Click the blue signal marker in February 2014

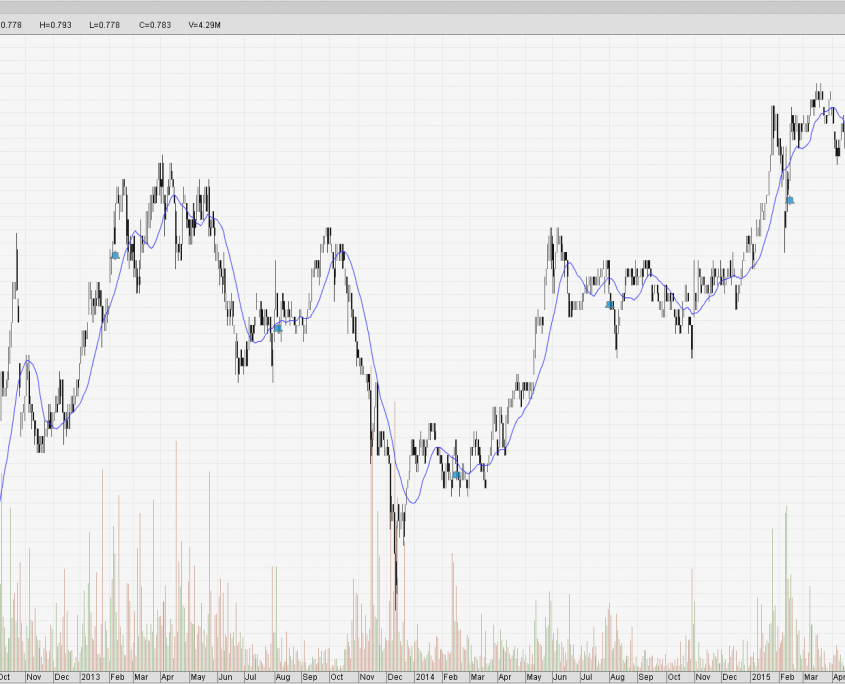tap(456, 474)
